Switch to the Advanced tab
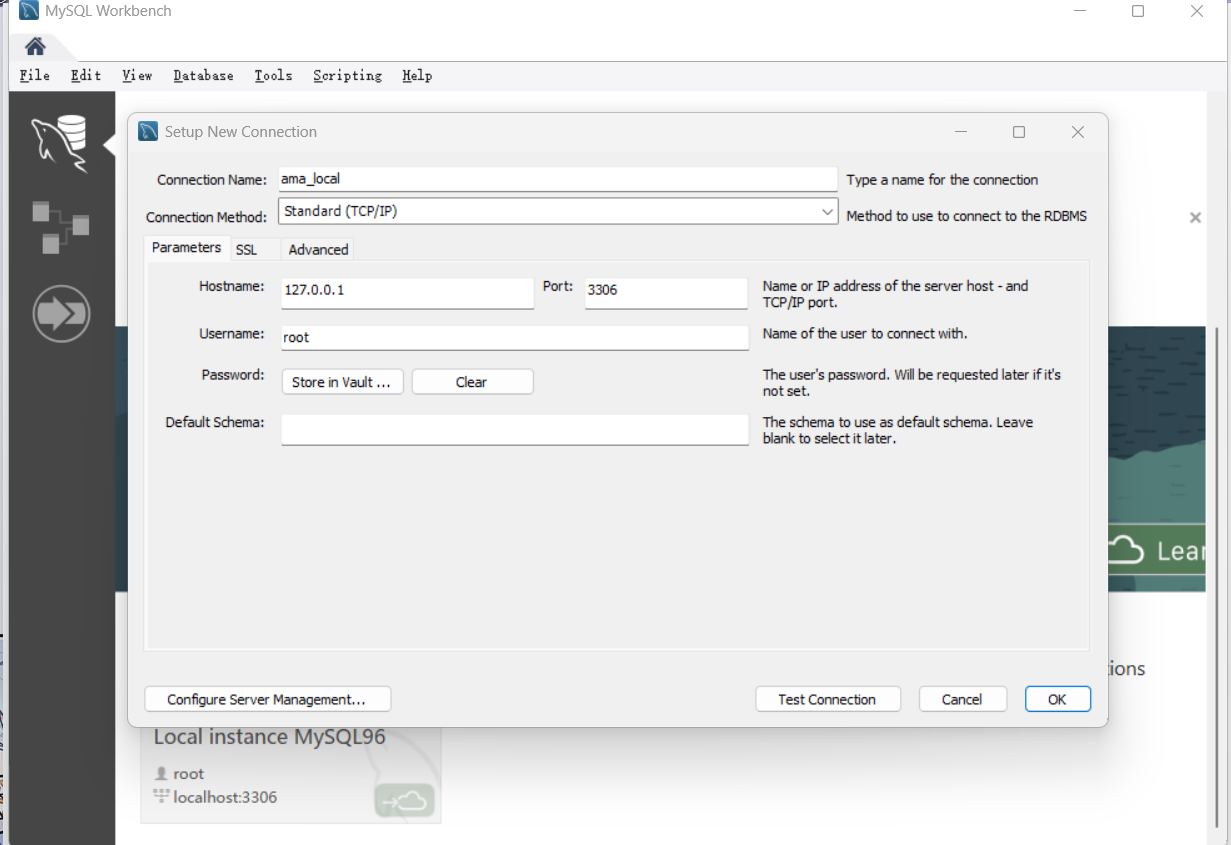Viewport: 1231px width, 845px height. click(318, 249)
